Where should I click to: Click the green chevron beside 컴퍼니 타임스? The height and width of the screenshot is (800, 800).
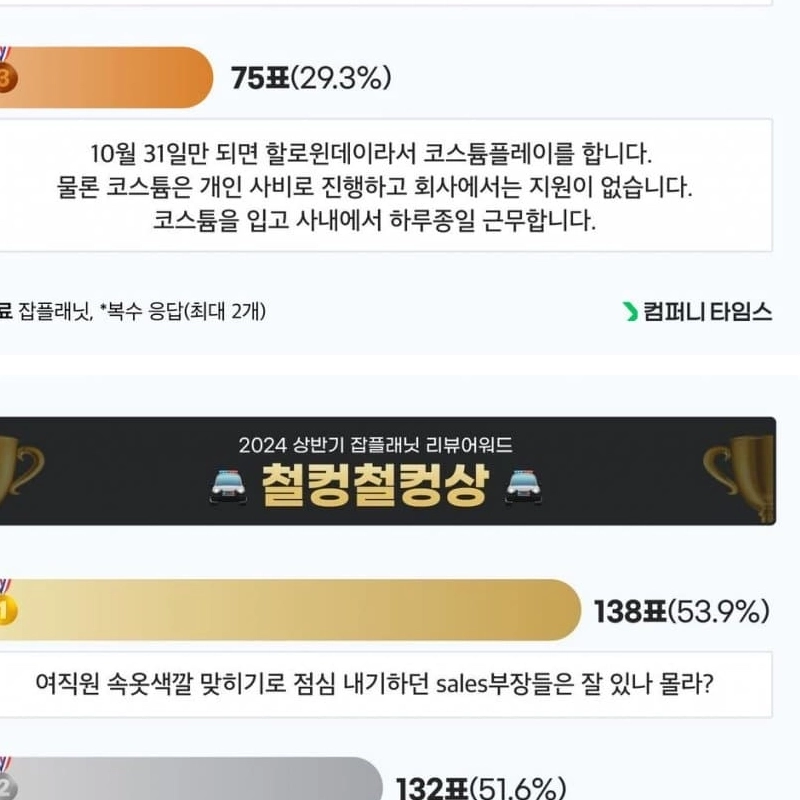click(x=630, y=312)
